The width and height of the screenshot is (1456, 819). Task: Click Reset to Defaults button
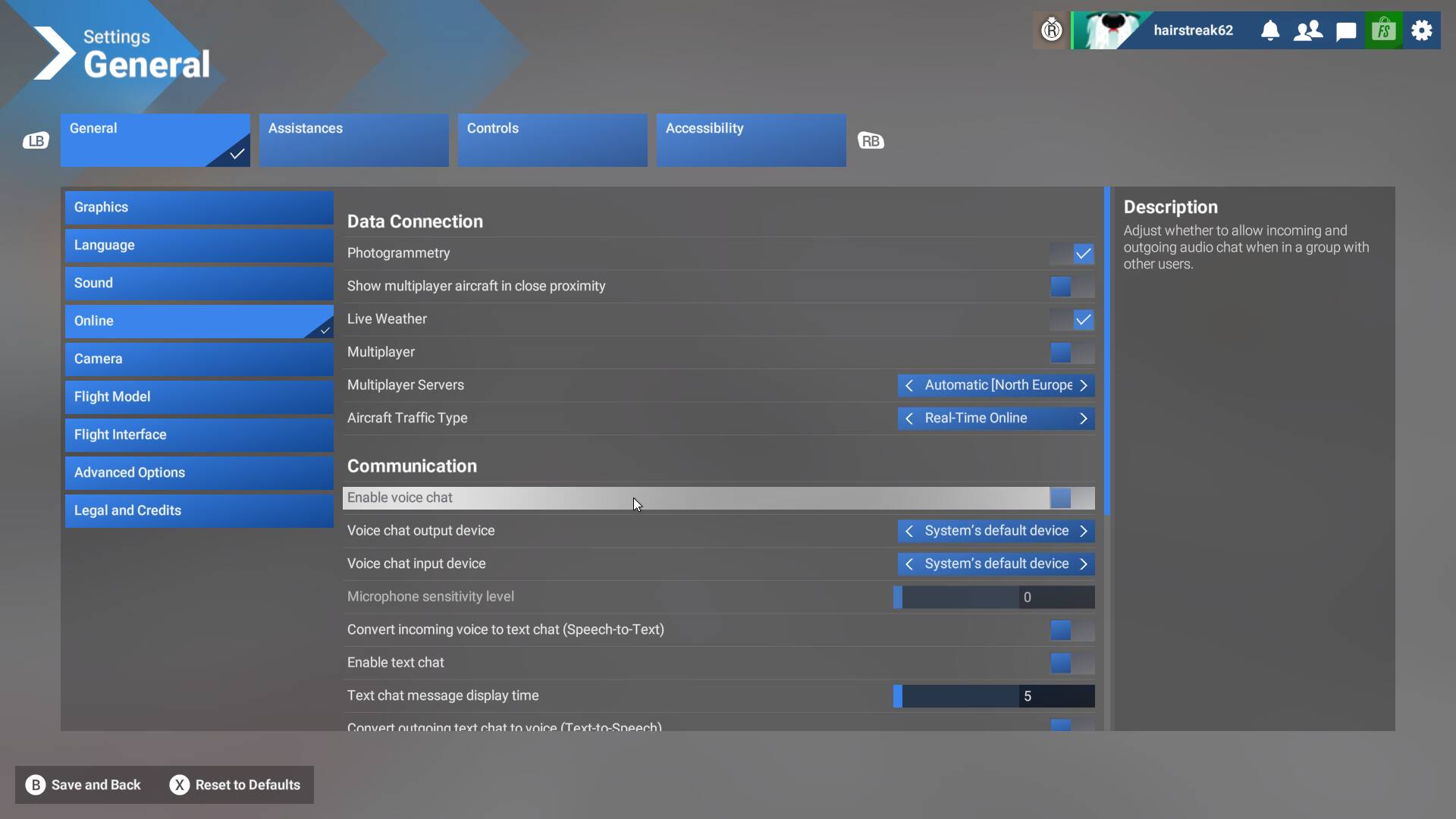coord(235,785)
